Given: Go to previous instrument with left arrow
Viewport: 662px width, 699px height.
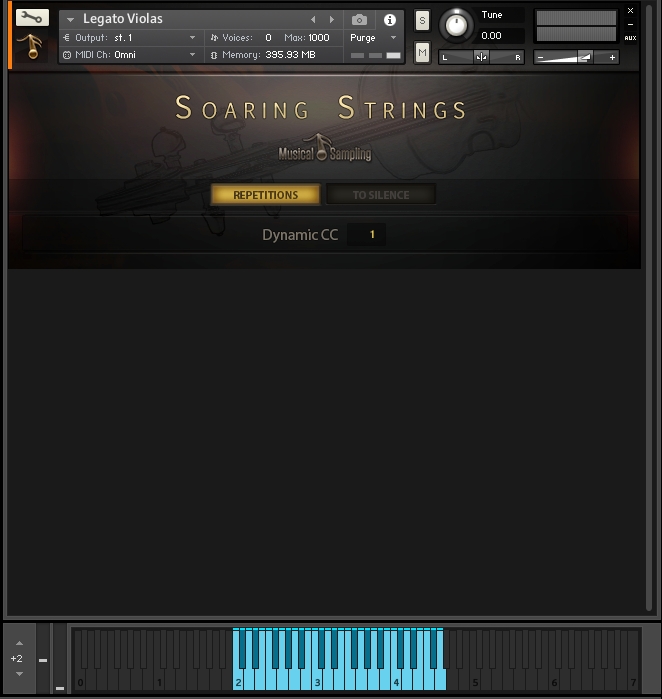Looking at the screenshot, I should click(313, 20).
